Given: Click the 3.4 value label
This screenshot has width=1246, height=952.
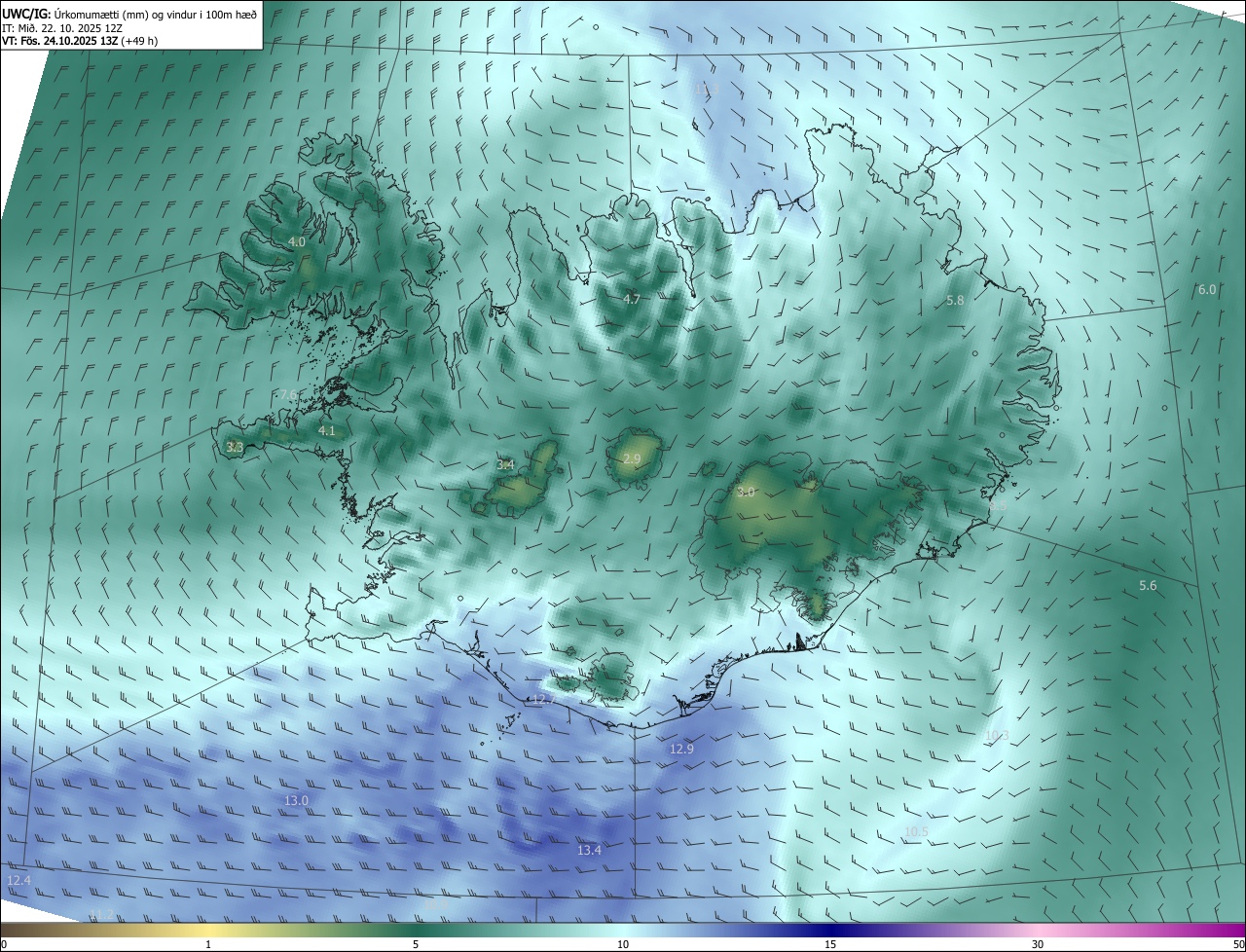Looking at the screenshot, I should pyautogui.click(x=505, y=465).
